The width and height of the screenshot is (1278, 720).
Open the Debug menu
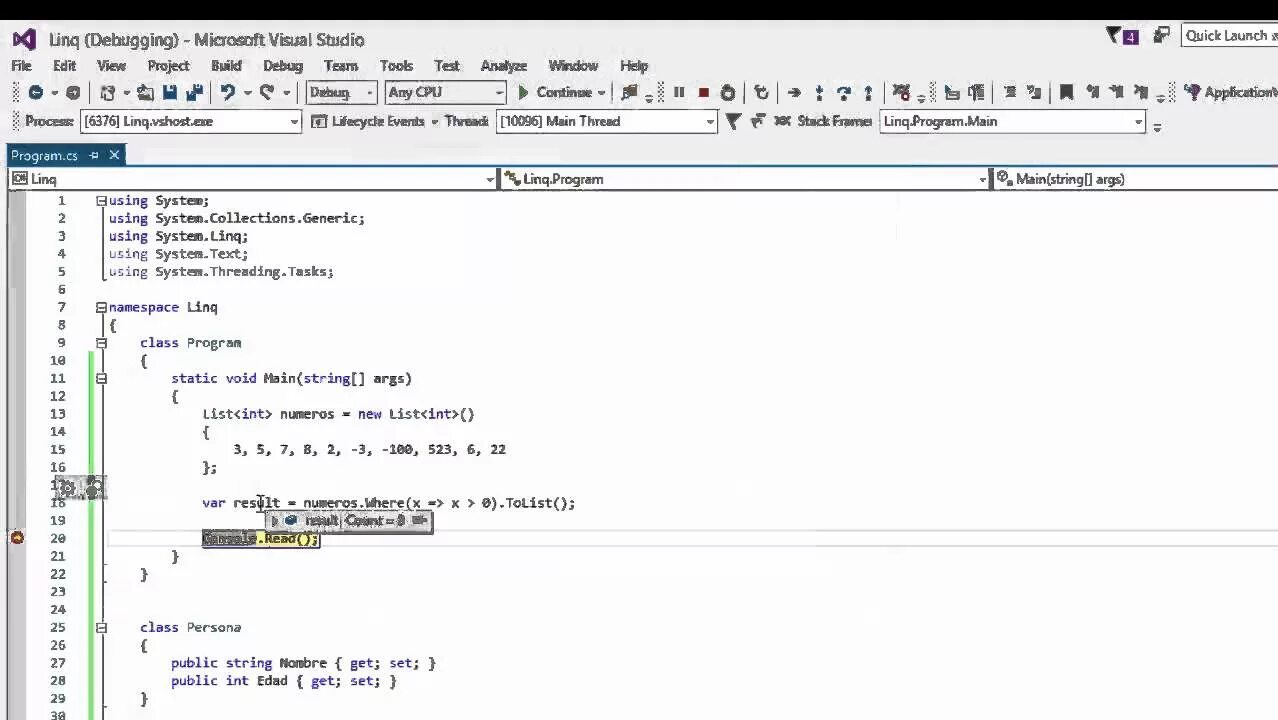point(283,66)
